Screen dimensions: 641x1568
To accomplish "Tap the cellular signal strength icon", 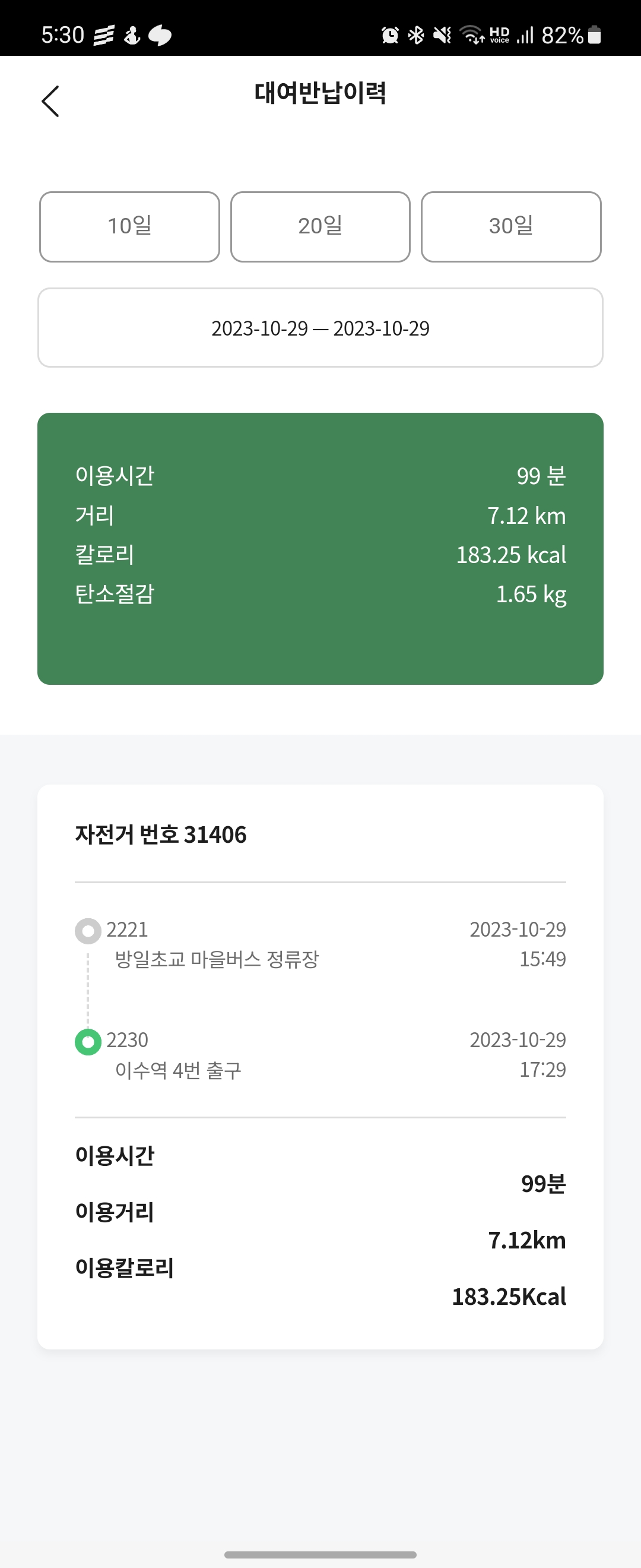I will coord(525,35).
